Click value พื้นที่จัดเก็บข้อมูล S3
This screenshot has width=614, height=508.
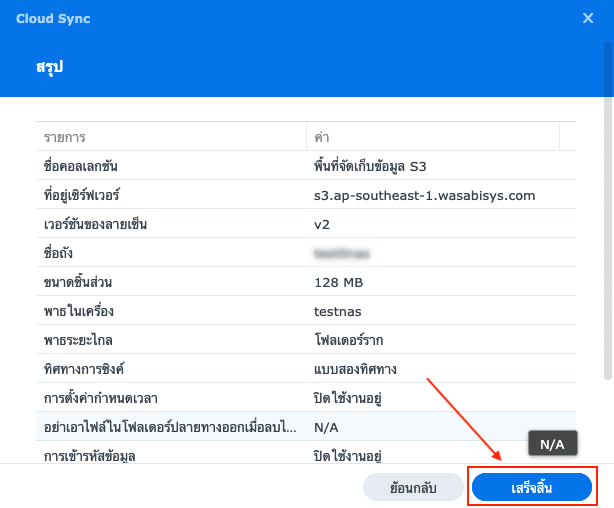pos(370,166)
